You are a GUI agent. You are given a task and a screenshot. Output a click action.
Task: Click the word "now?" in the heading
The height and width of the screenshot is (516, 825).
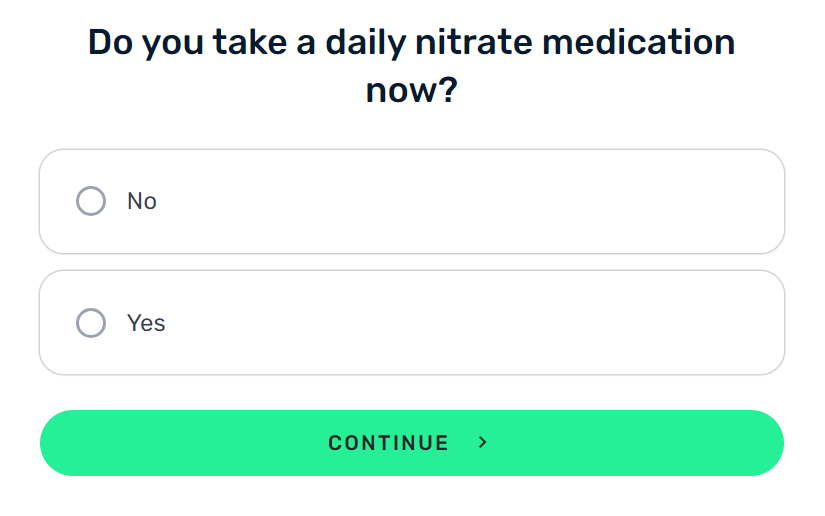click(x=412, y=90)
